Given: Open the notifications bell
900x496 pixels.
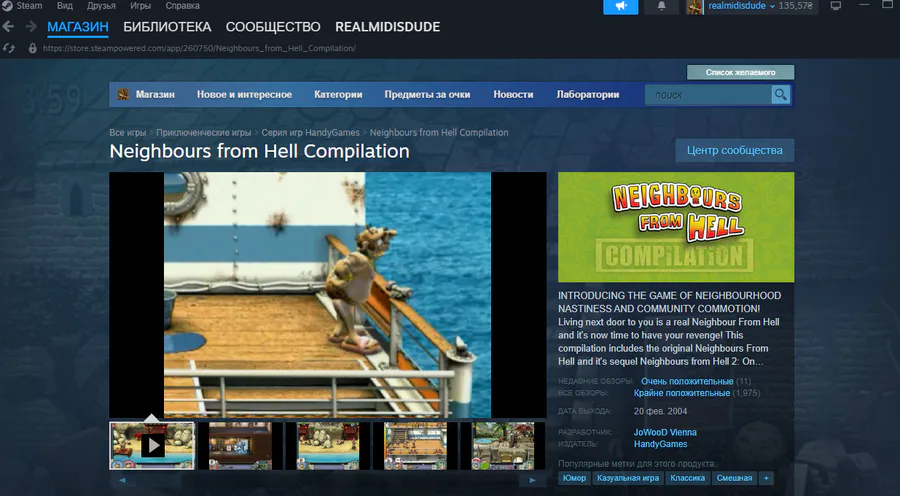Looking at the screenshot, I should tap(661, 6).
